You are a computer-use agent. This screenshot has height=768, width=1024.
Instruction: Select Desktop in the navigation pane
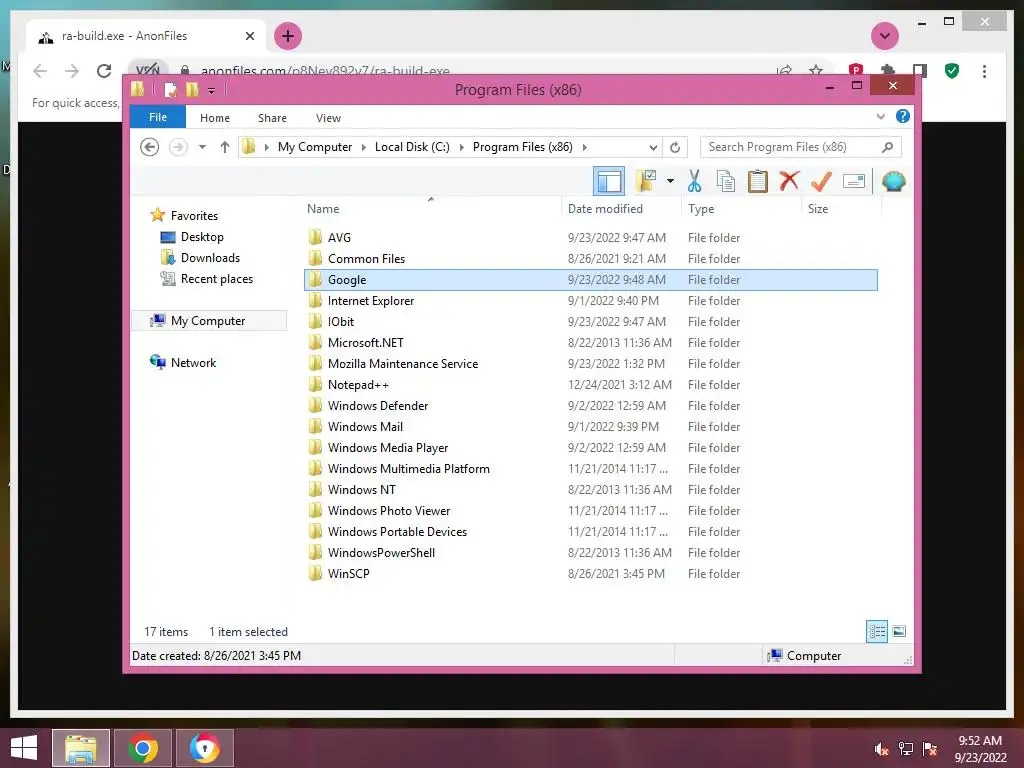click(202, 237)
